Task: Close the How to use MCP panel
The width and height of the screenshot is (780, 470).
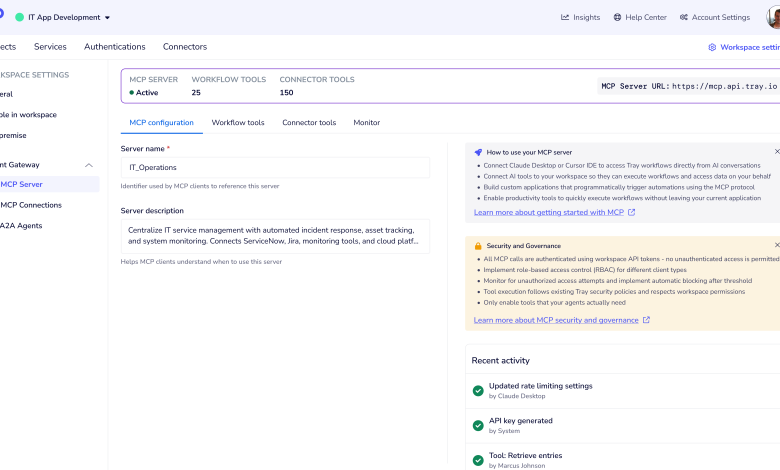Action: [x=777, y=152]
